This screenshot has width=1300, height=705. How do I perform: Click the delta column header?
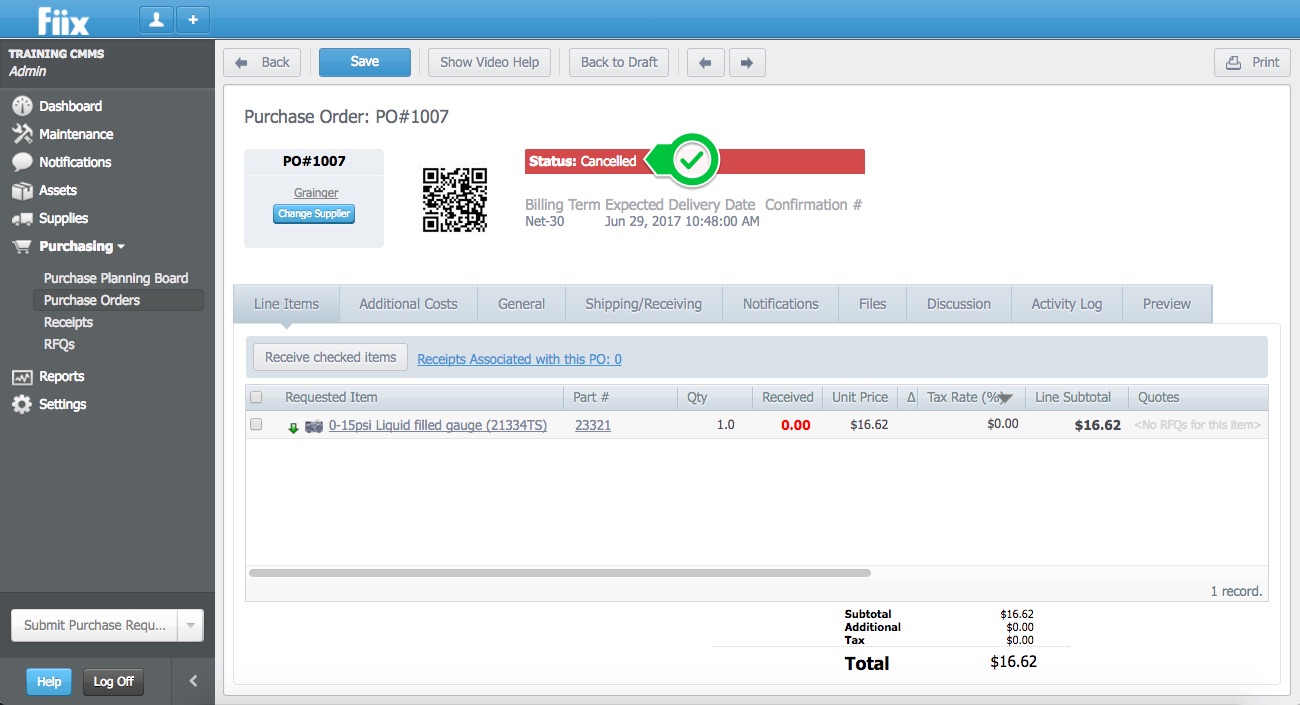click(x=911, y=397)
